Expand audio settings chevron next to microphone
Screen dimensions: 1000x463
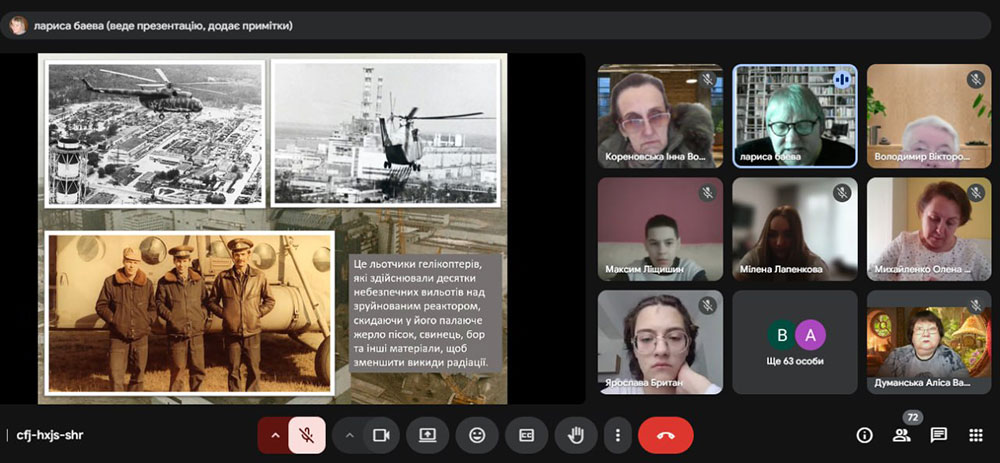pos(274,435)
